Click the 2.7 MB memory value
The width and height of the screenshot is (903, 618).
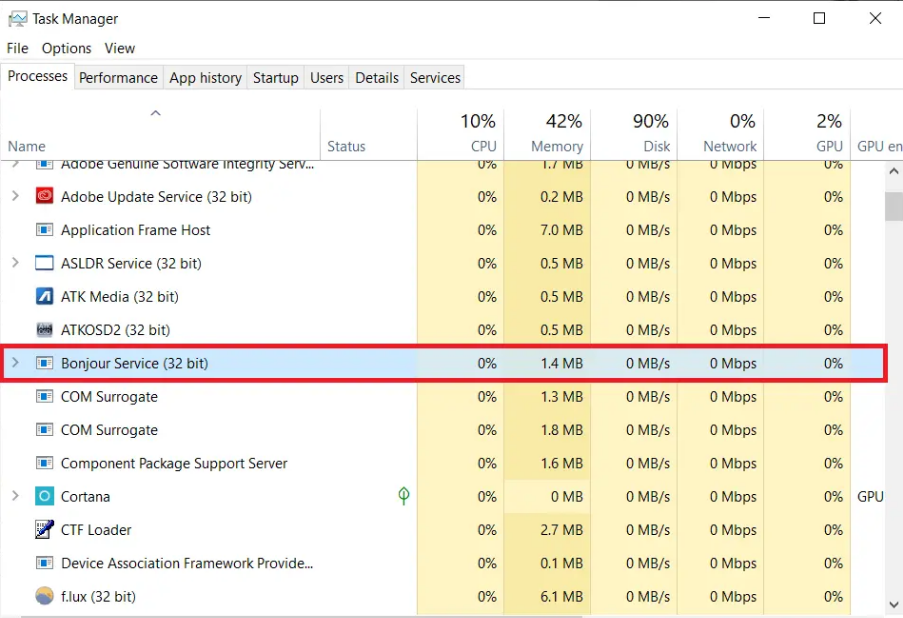[x=561, y=530]
